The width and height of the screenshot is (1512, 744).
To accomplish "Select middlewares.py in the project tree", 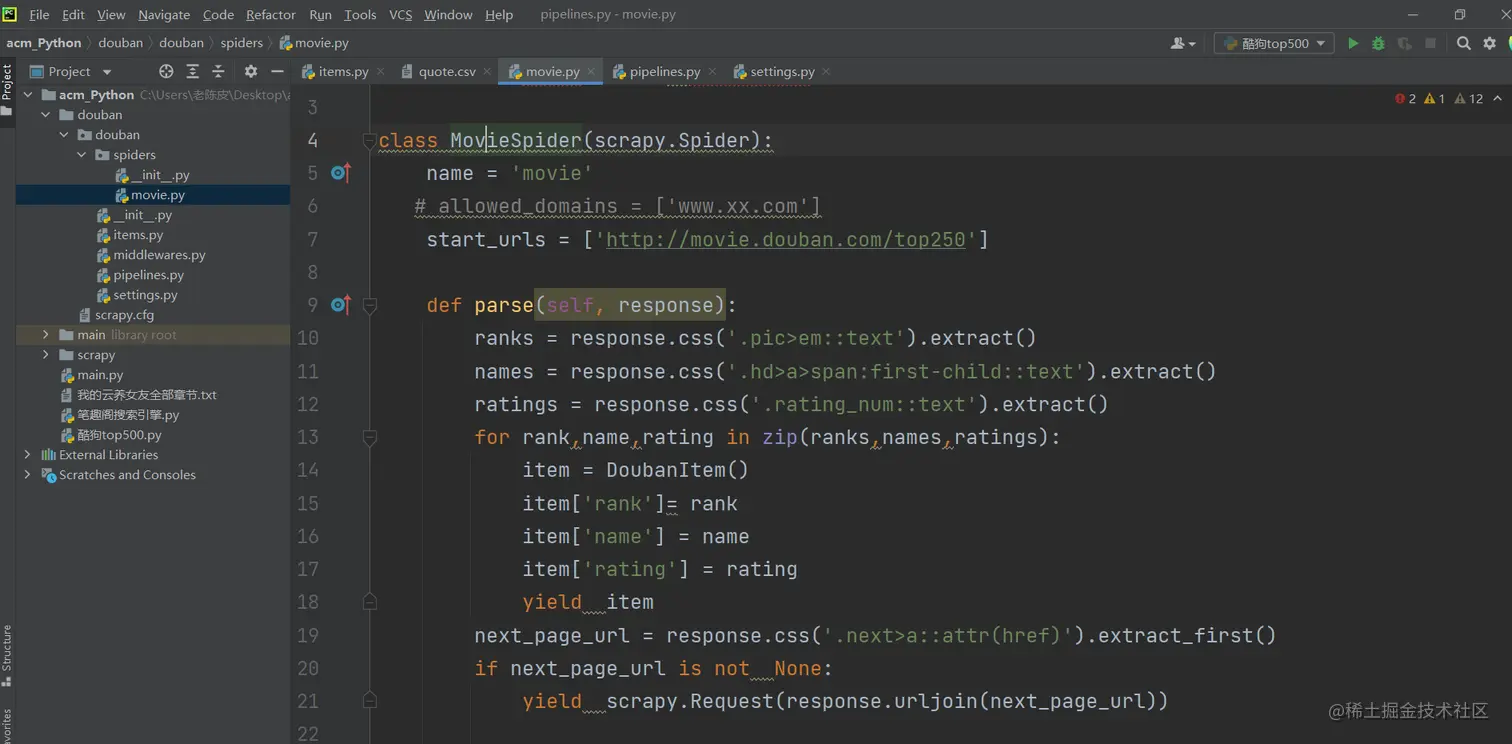I will click(x=151, y=255).
